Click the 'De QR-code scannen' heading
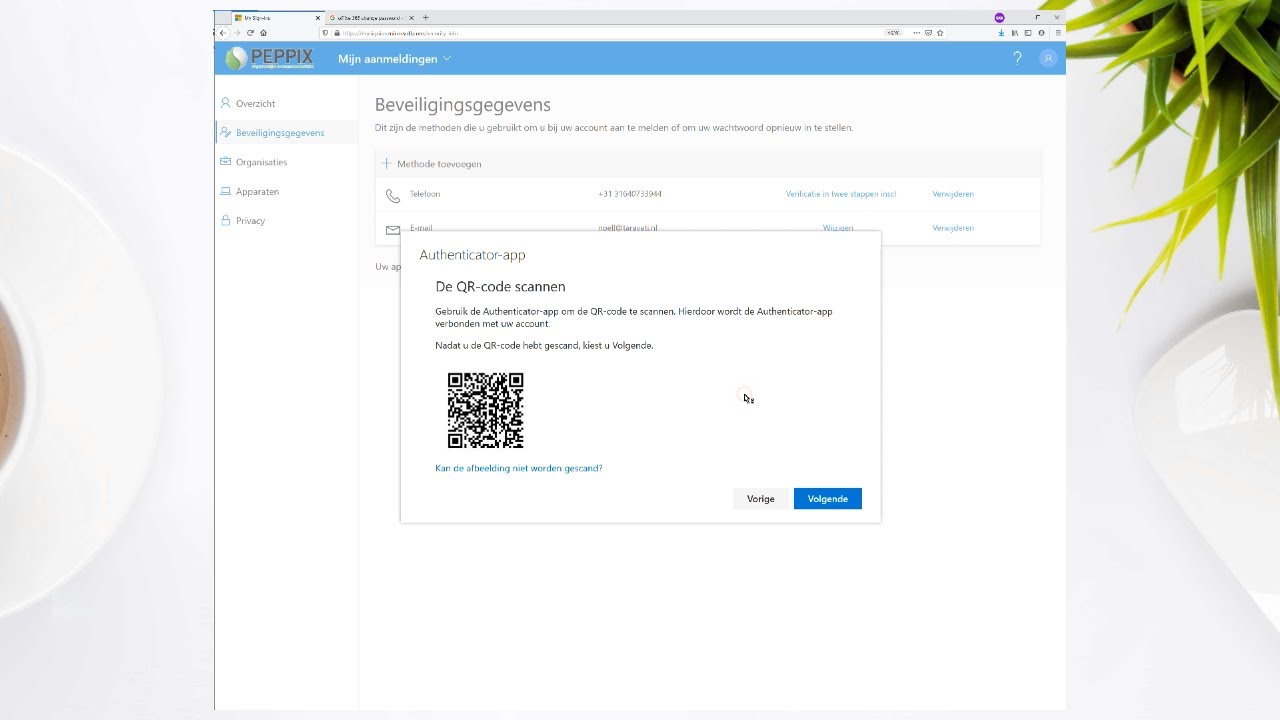1280x720 pixels. pyautogui.click(x=500, y=286)
